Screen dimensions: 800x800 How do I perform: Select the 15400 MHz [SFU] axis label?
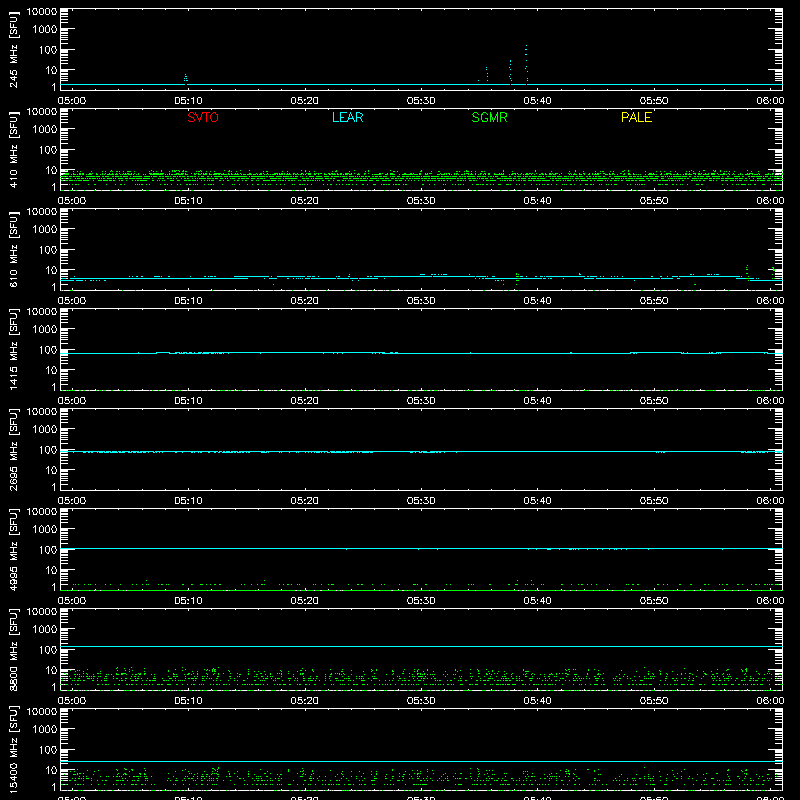[13, 749]
